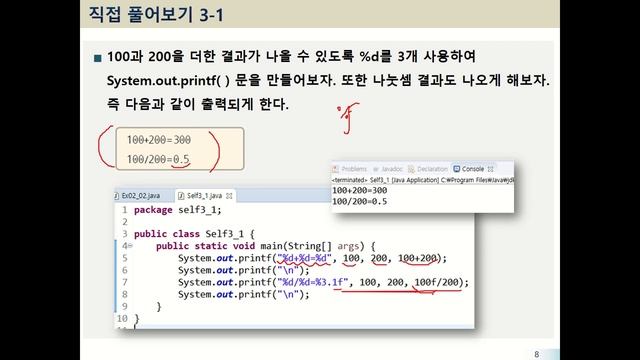Click the Java file icon on Self3_1.java tab
The height and width of the screenshot is (360, 640).
coord(181,196)
